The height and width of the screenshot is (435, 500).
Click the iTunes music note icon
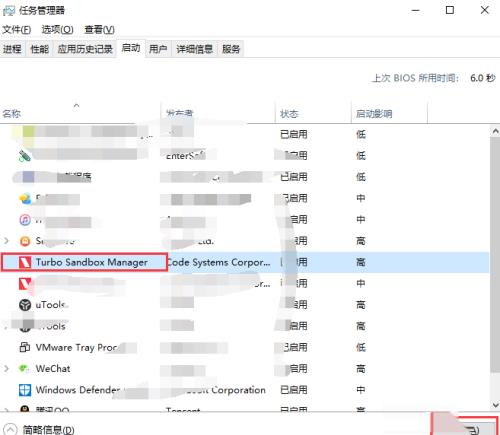[x=25, y=220]
